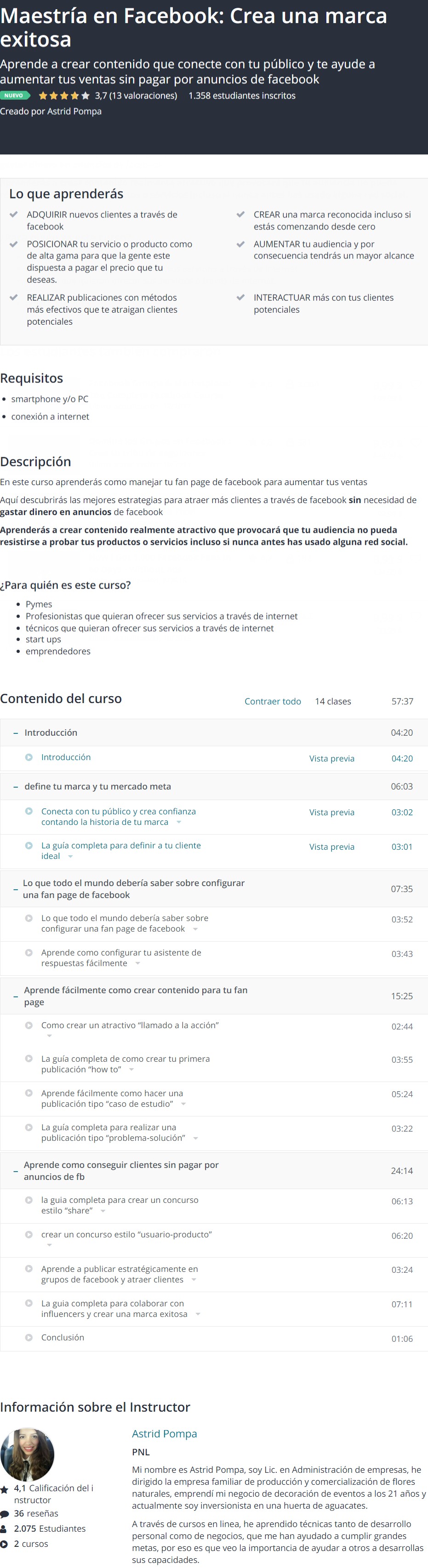
Task: Expand description arrow for llamado a la acción lecture
Action: (49, 1036)
